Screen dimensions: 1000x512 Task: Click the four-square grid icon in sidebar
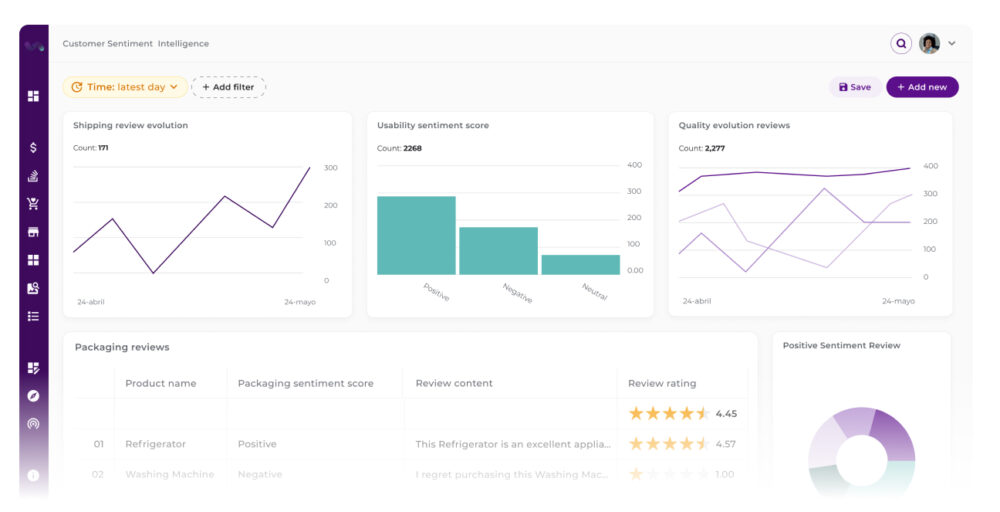coord(33,260)
